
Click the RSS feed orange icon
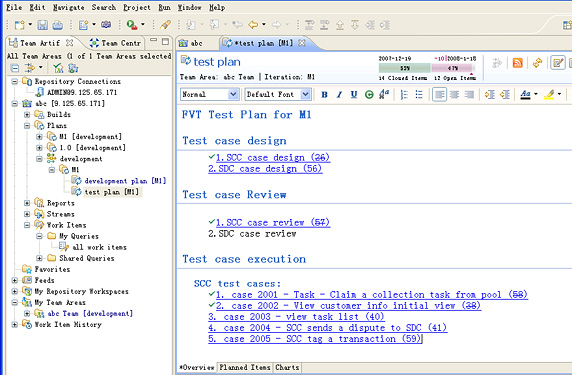[x=518, y=63]
